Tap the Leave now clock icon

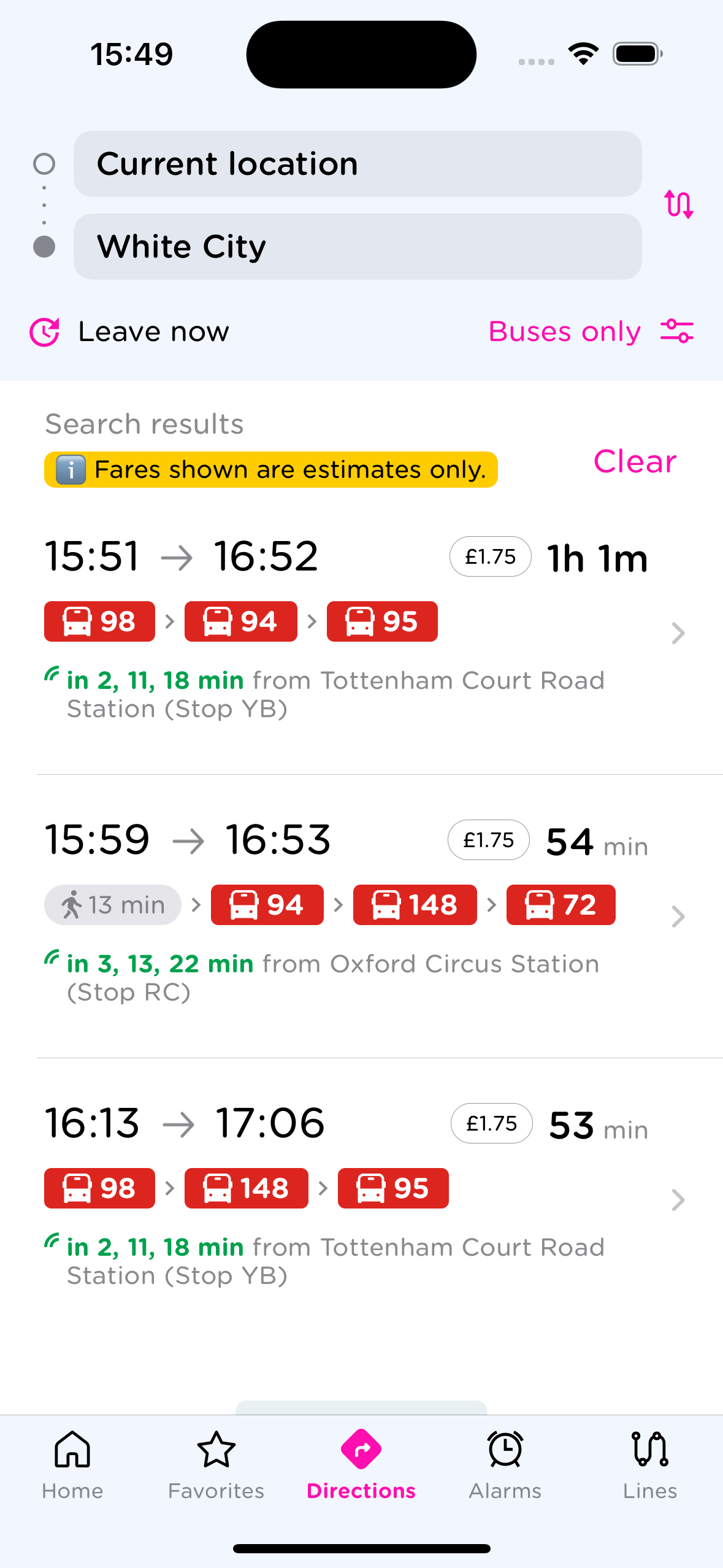point(45,332)
